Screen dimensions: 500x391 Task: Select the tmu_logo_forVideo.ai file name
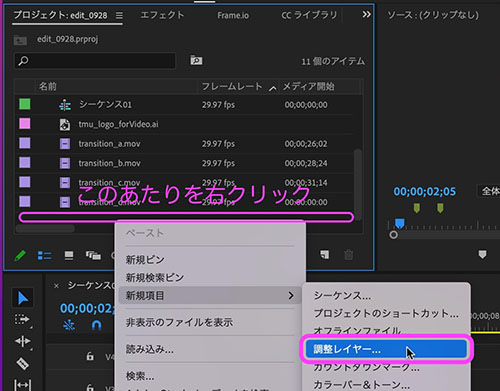click(x=118, y=124)
